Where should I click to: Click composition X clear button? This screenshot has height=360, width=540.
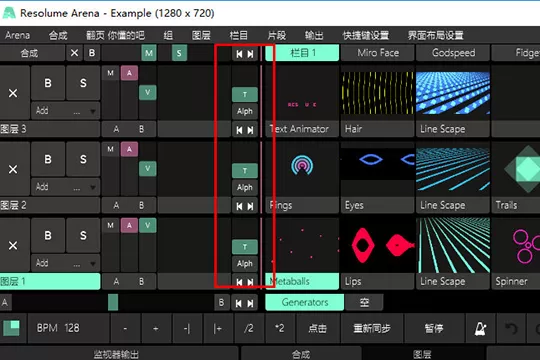tap(74, 53)
